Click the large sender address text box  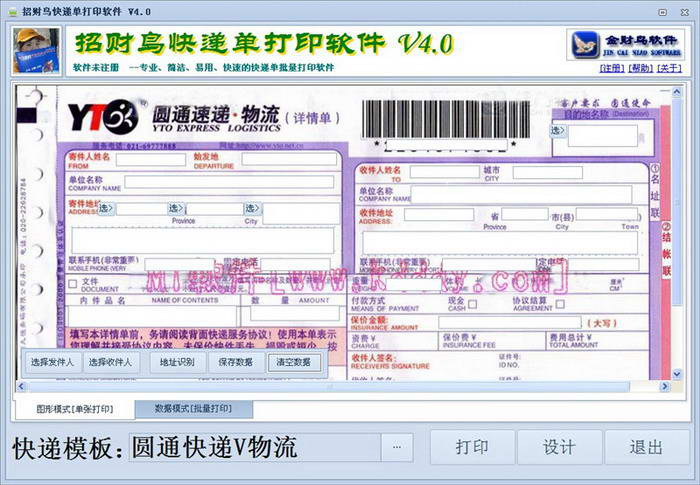[x=203, y=240]
